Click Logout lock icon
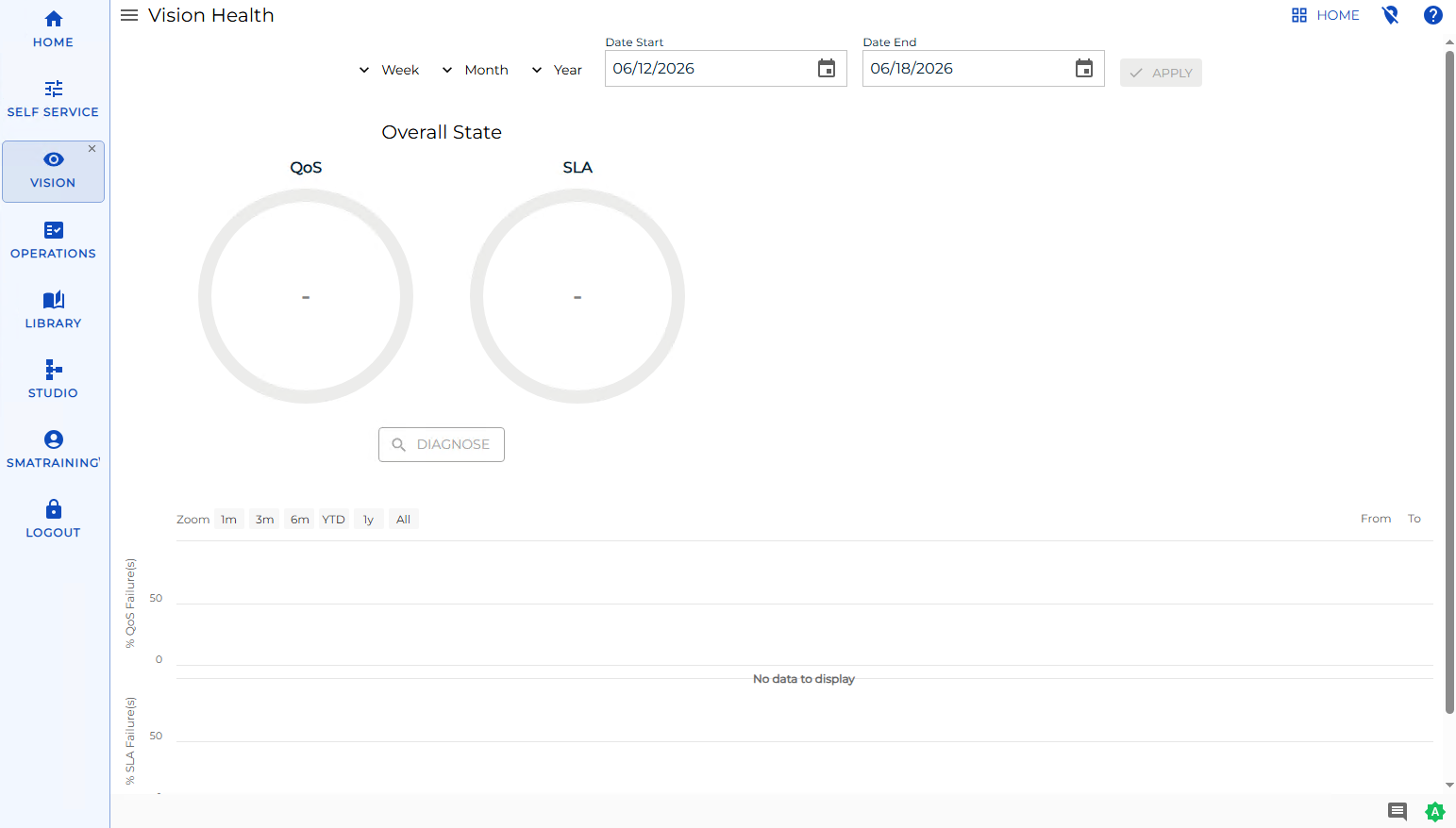 [54, 509]
